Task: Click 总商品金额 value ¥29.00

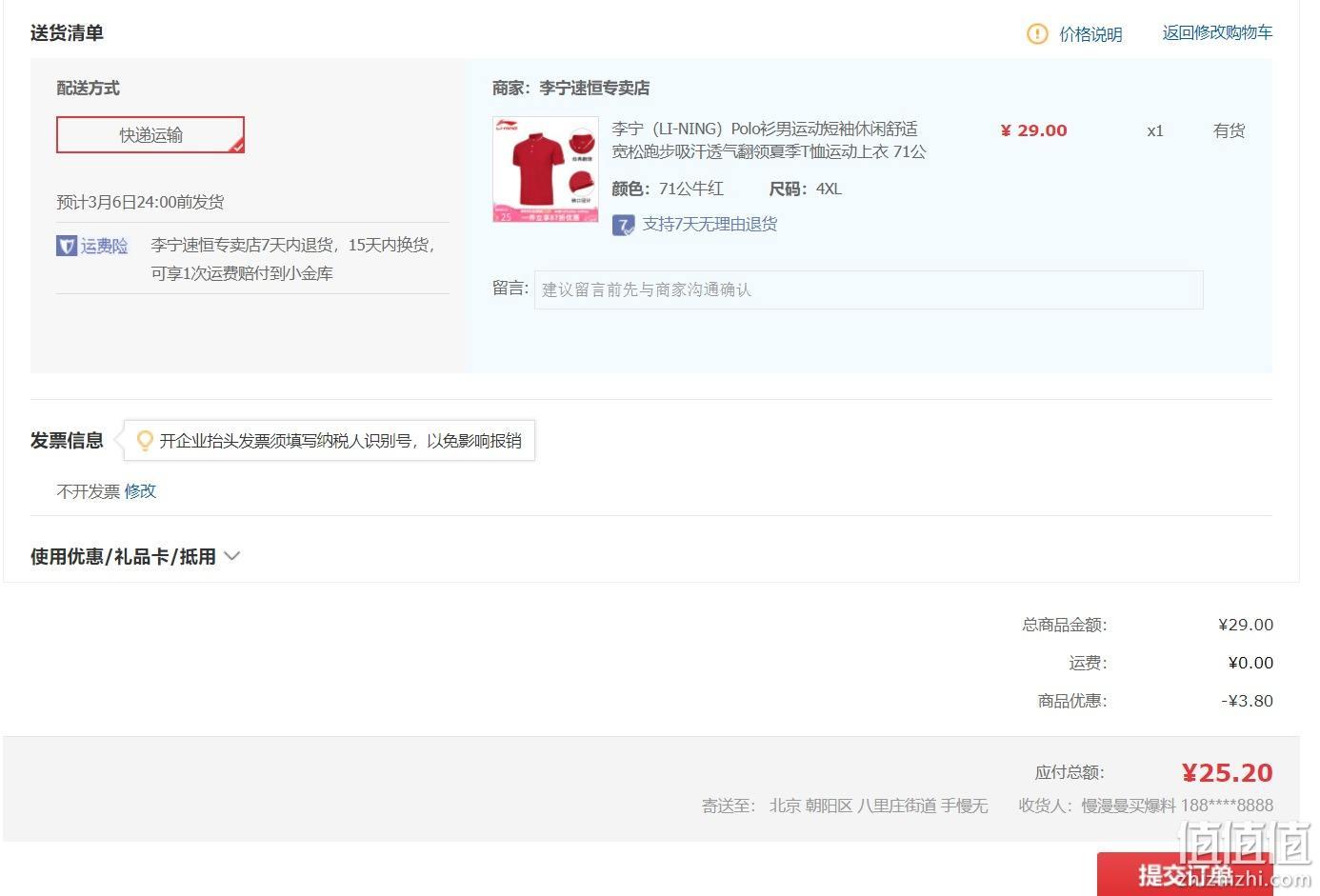Action: [1246, 625]
